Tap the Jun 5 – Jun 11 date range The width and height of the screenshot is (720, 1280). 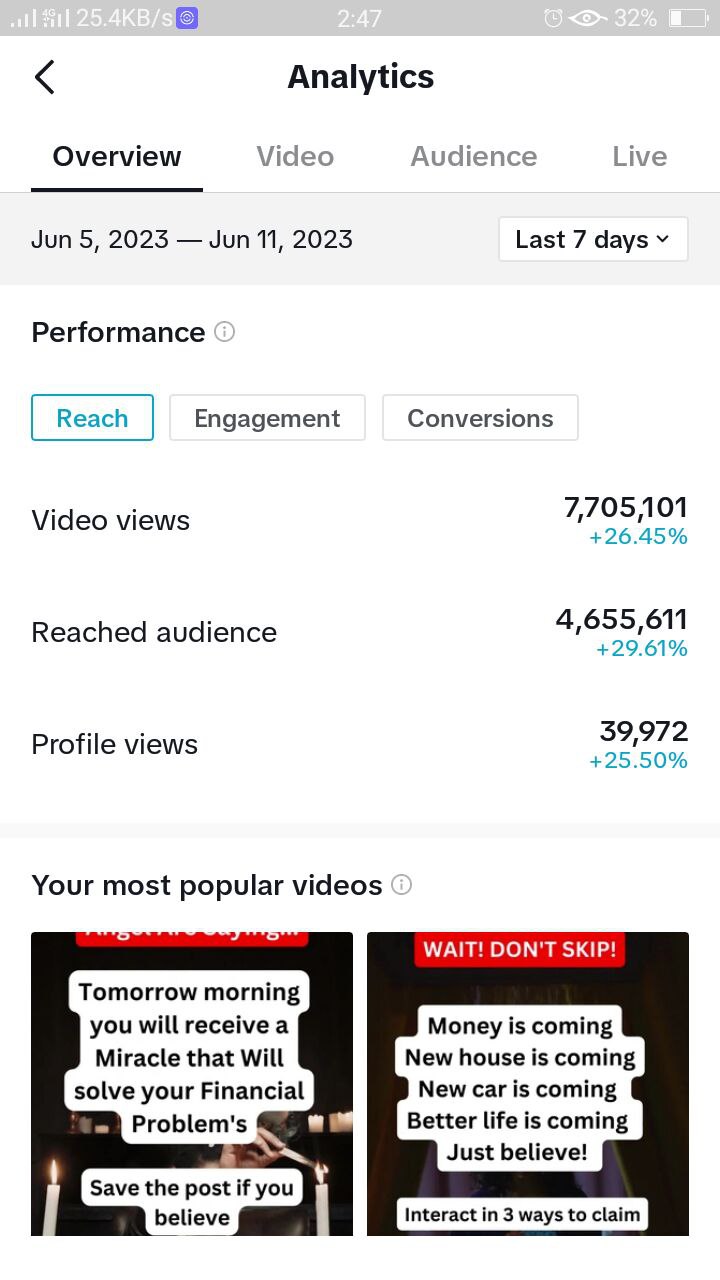(192, 239)
